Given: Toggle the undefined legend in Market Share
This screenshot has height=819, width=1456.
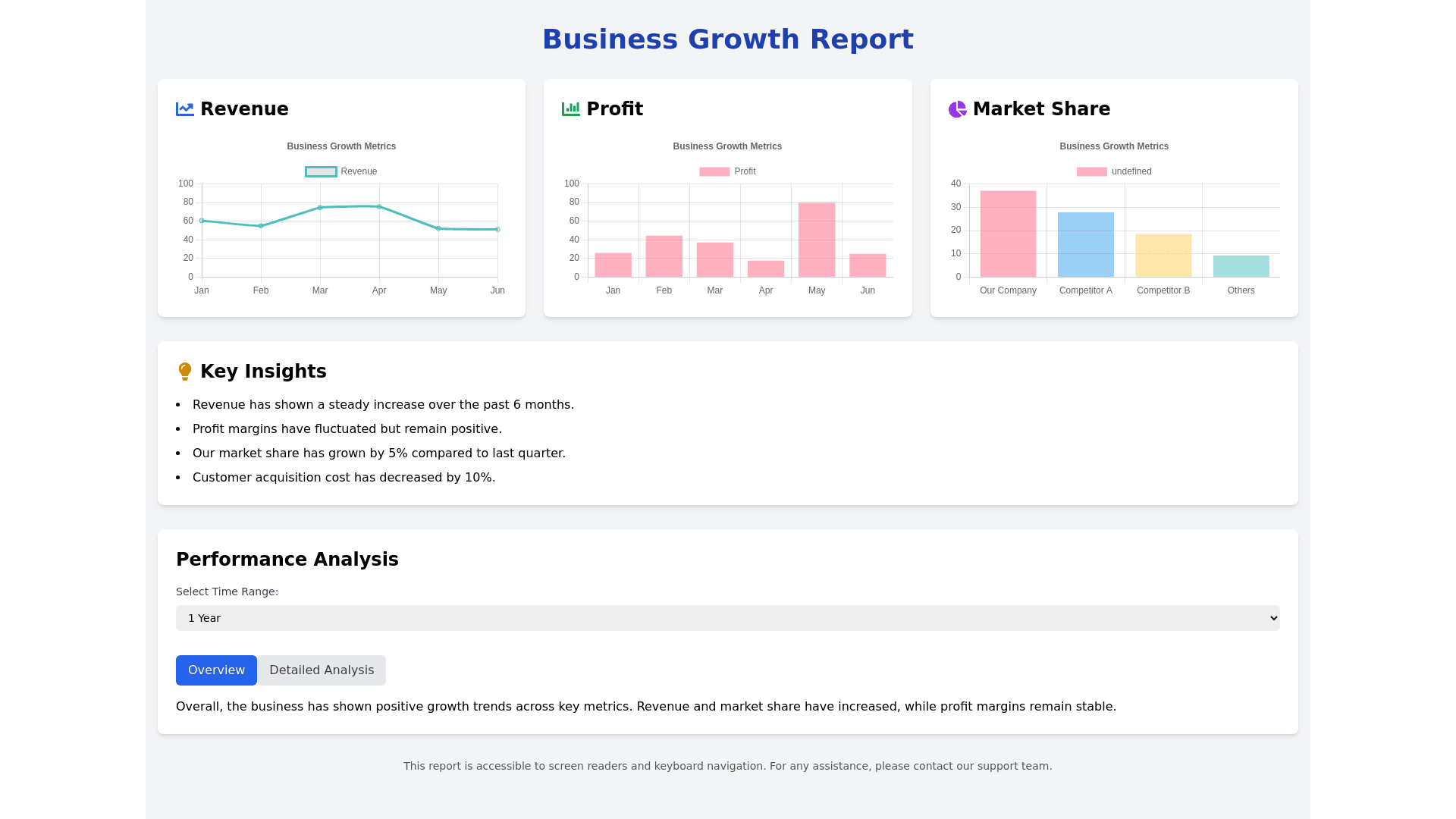Looking at the screenshot, I should click(x=1091, y=172).
